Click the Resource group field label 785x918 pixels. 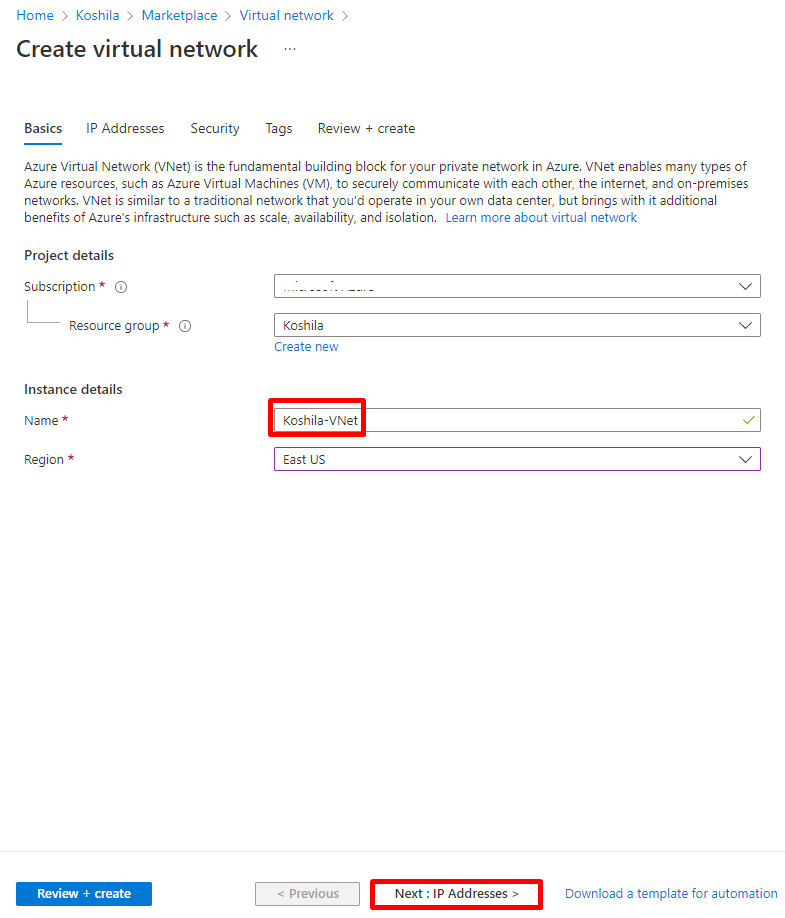tap(114, 326)
